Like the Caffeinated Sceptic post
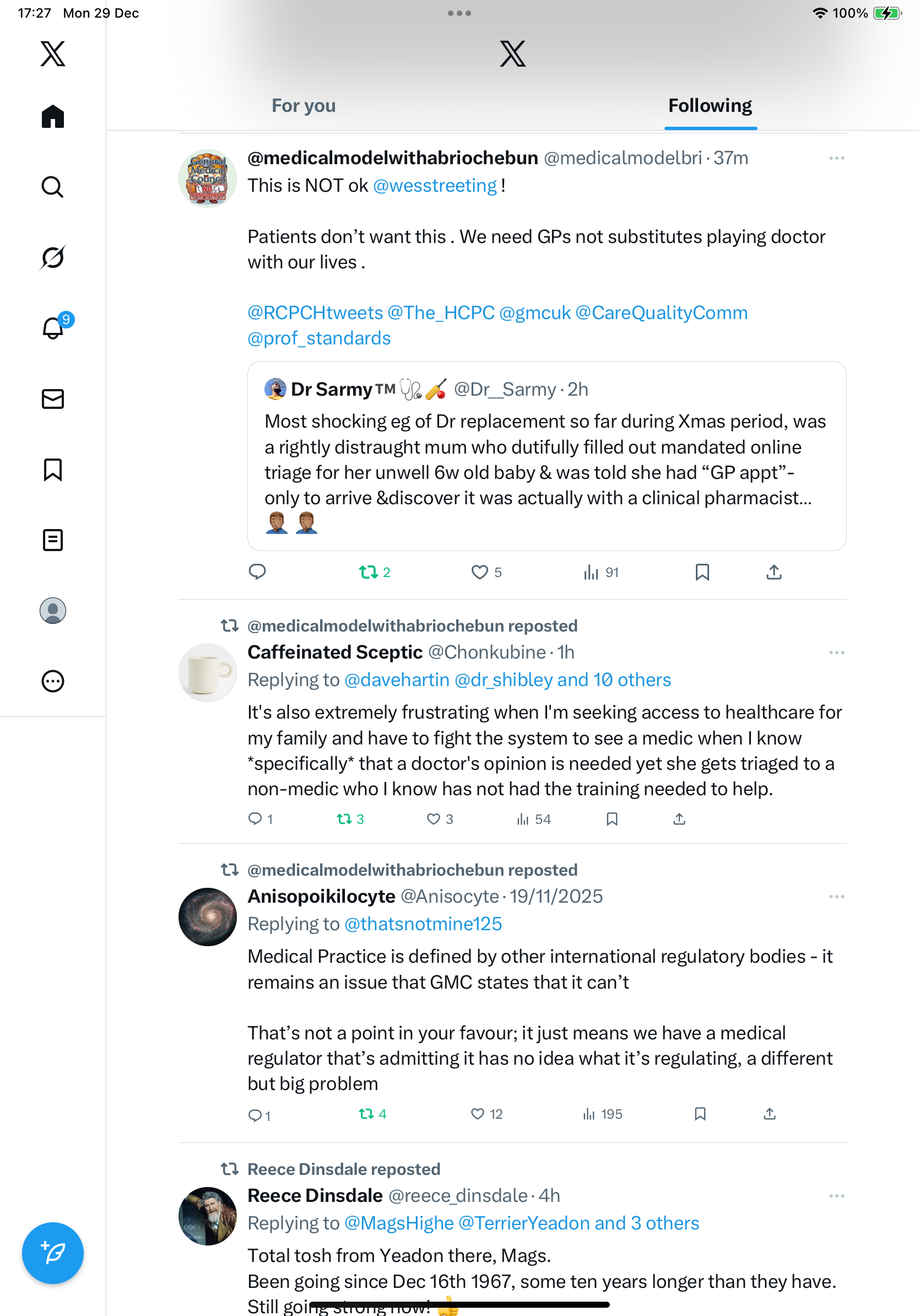The image size is (919, 1316). pyautogui.click(x=434, y=819)
